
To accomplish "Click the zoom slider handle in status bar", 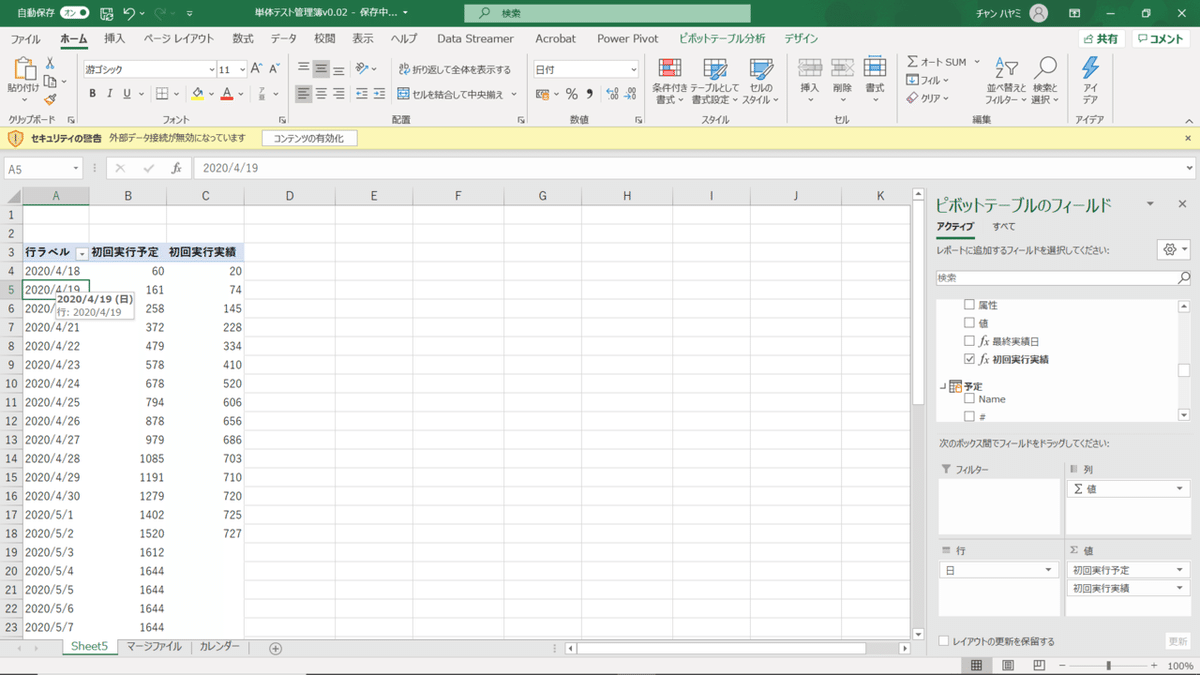I will click(1108, 665).
